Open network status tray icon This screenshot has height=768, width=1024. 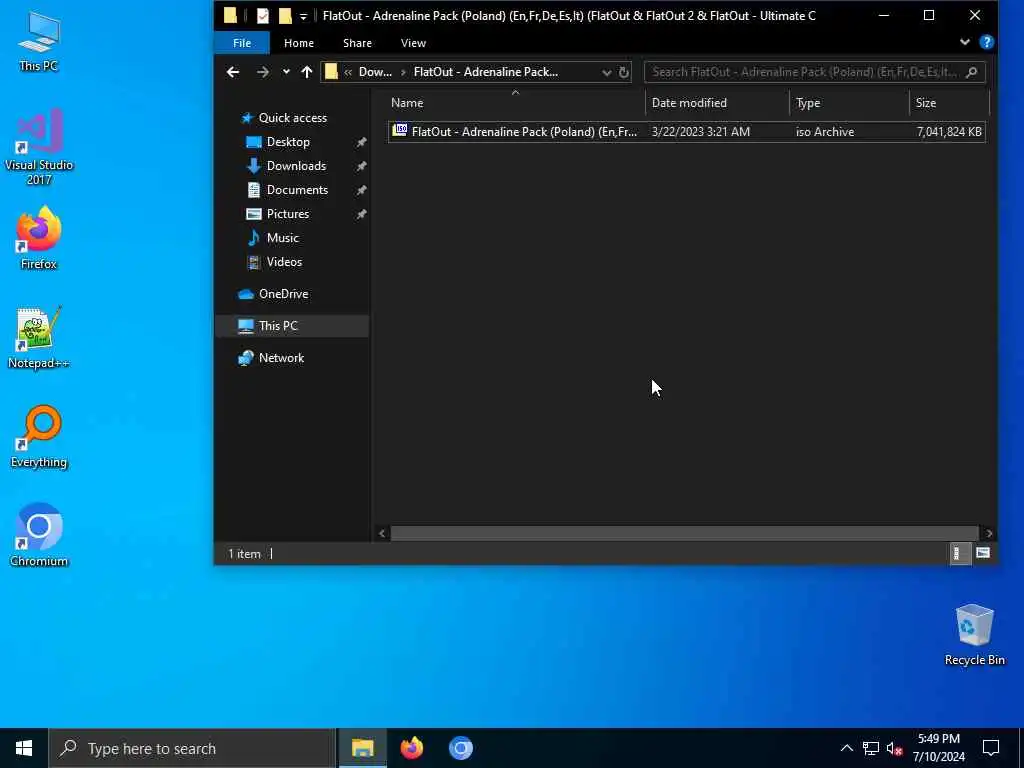[871, 748]
